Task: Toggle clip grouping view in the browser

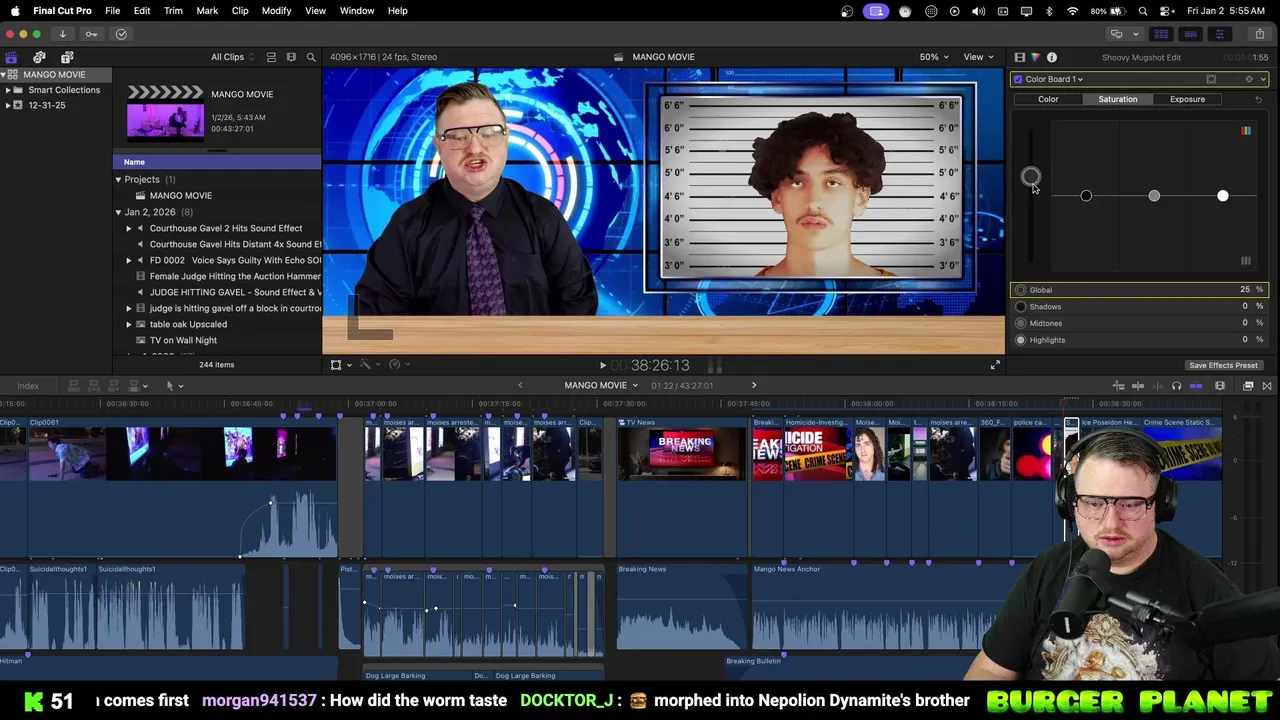Action: (271, 57)
